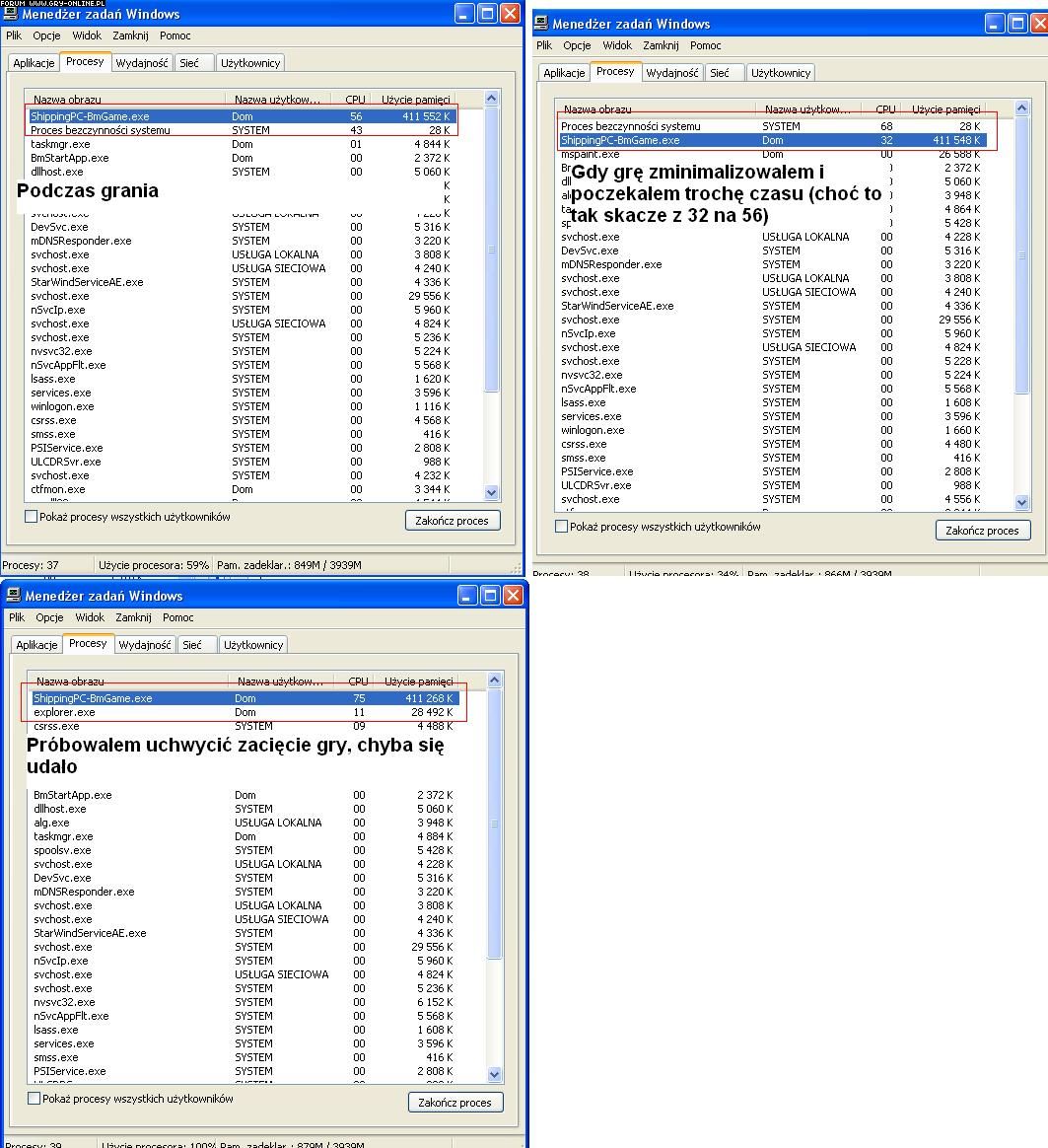1048x1148 pixels.
Task: Open the Widok menu in the top-right window
Action: [x=617, y=45]
